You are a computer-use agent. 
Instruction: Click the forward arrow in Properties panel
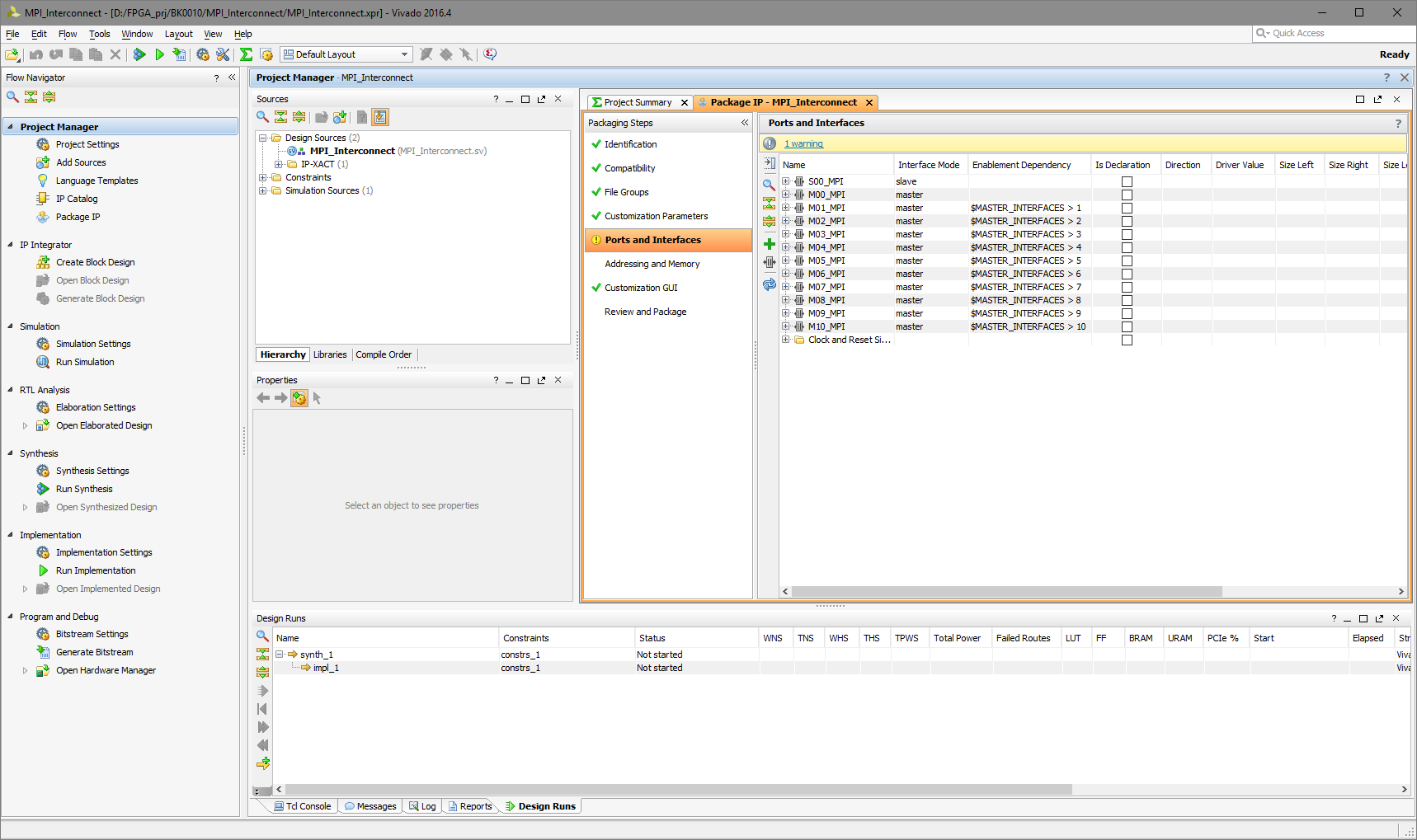click(281, 398)
